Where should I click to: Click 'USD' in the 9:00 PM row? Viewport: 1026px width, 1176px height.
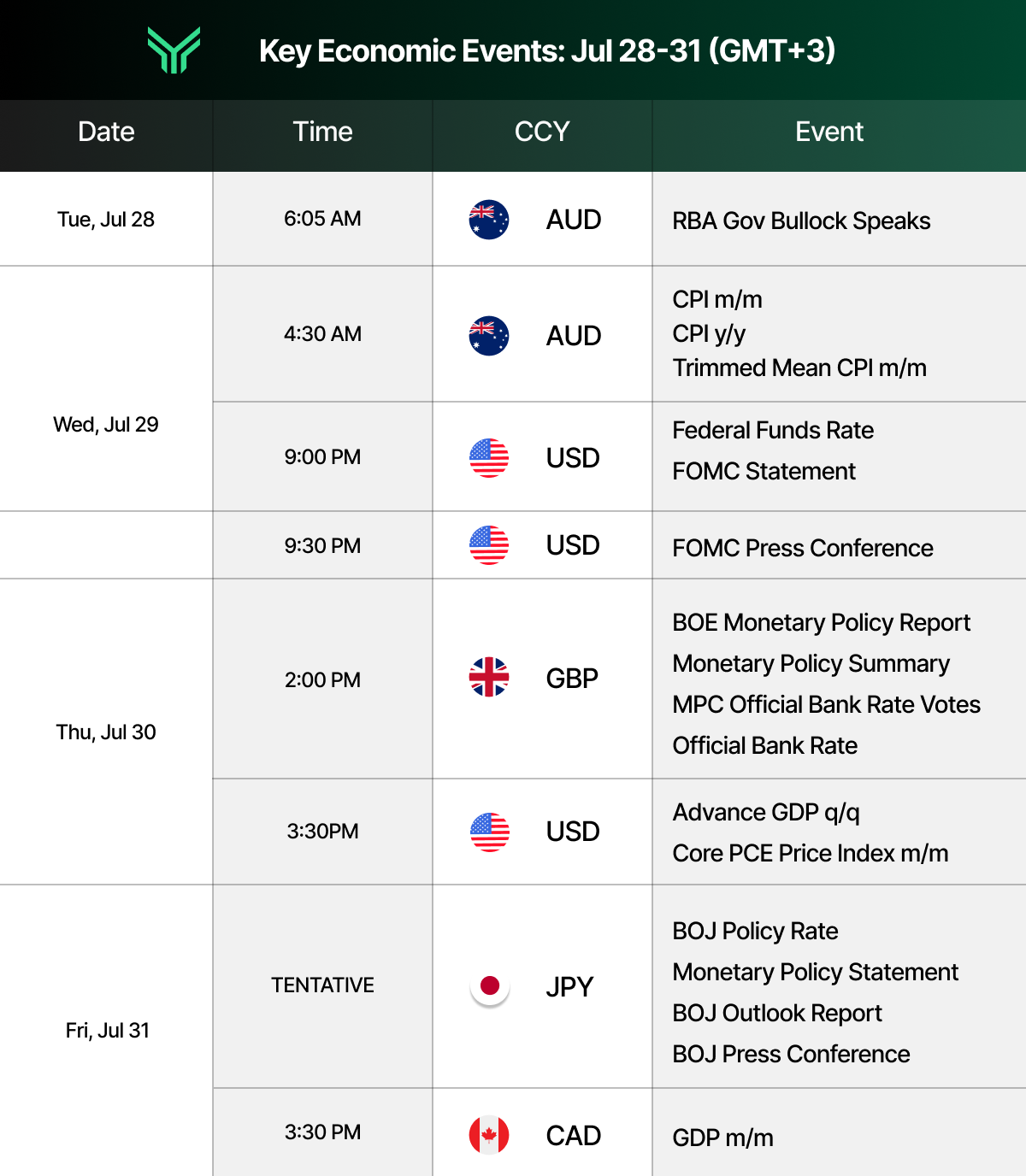[573, 458]
